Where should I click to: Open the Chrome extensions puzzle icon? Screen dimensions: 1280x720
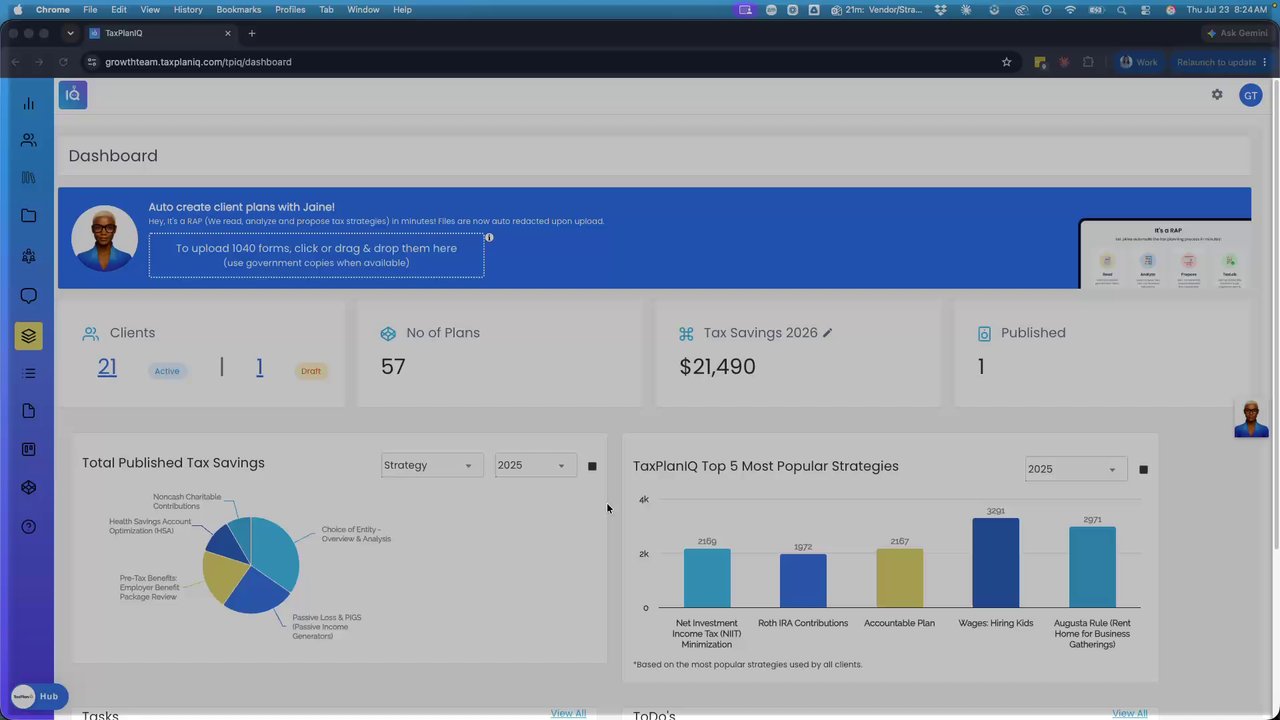1088,62
